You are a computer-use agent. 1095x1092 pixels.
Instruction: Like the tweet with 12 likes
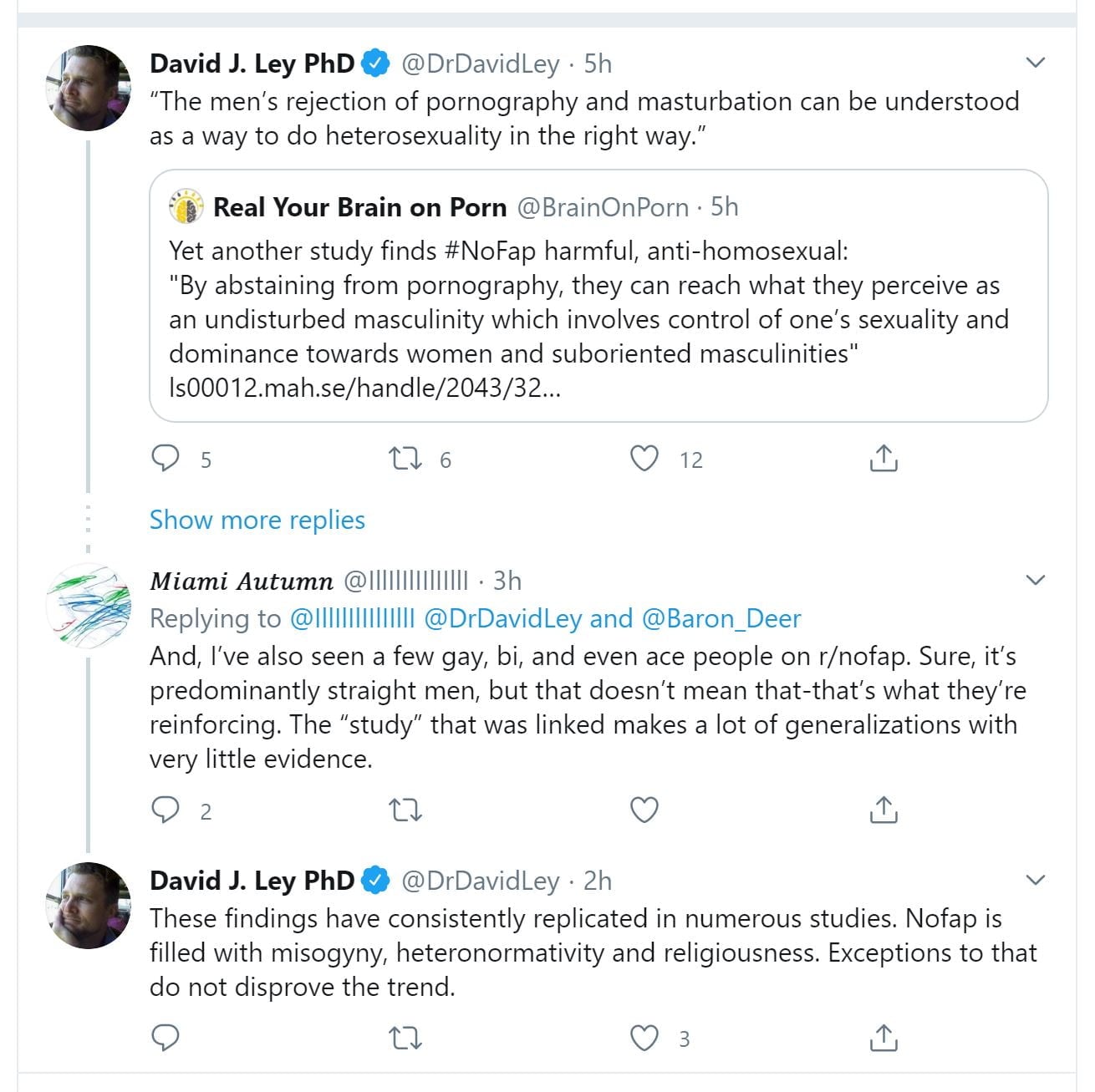point(644,459)
